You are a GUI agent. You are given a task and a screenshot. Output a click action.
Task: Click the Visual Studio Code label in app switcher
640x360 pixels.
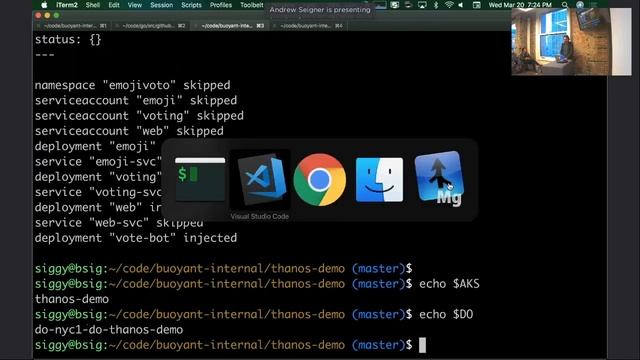[x=260, y=216]
